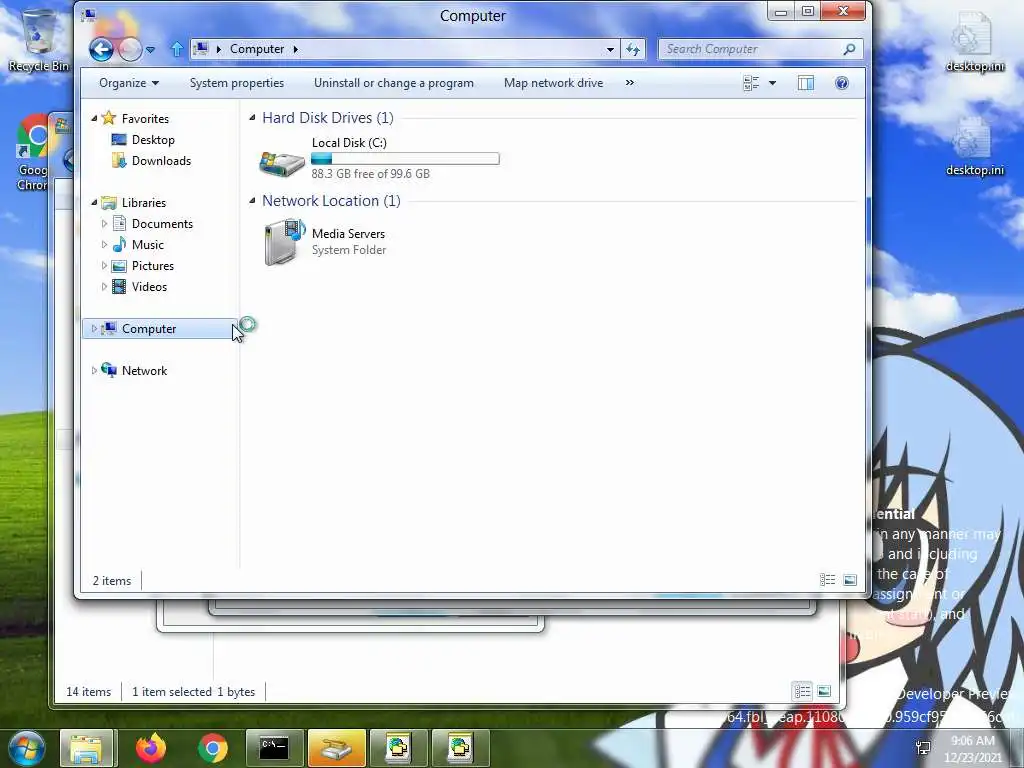Open the address bar history dropdown arrow
The height and width of the screenshot is (768, 1024).
610,49
